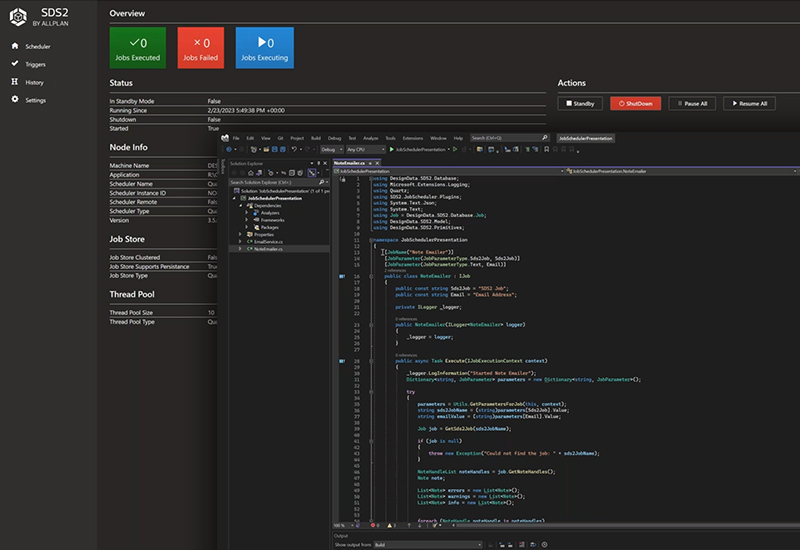This screenshot has height=550, width=800.
Task: Open the Build menu
Action: (316, 138)
